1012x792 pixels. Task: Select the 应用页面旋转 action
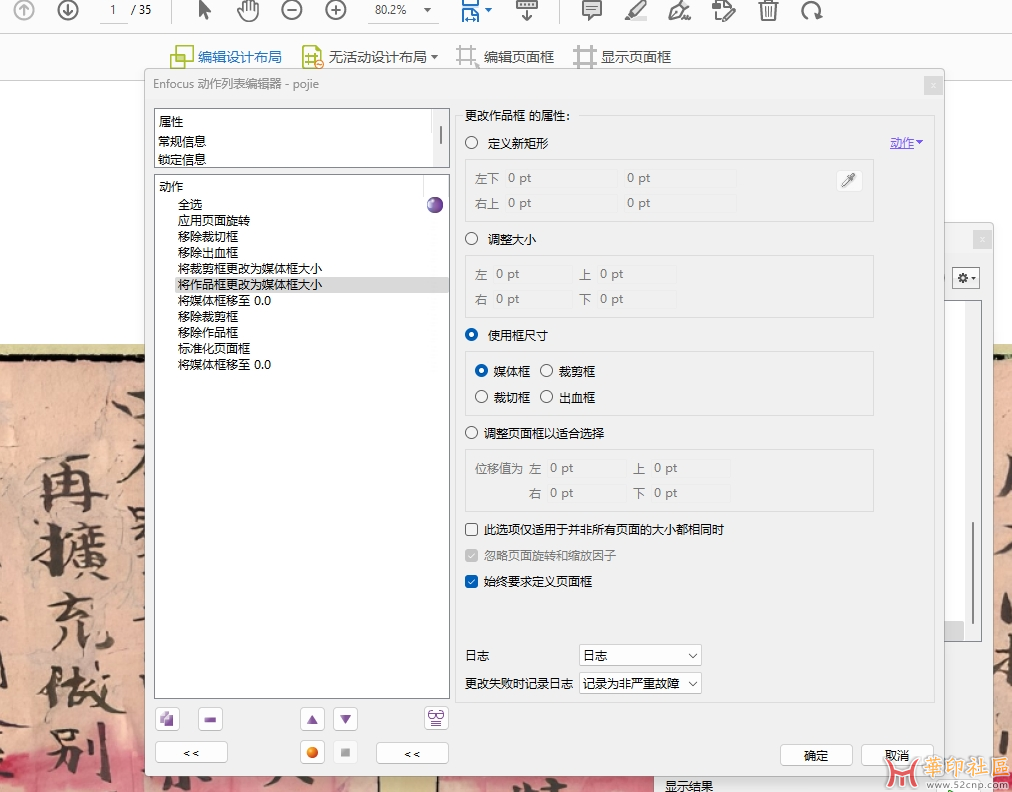214,221
